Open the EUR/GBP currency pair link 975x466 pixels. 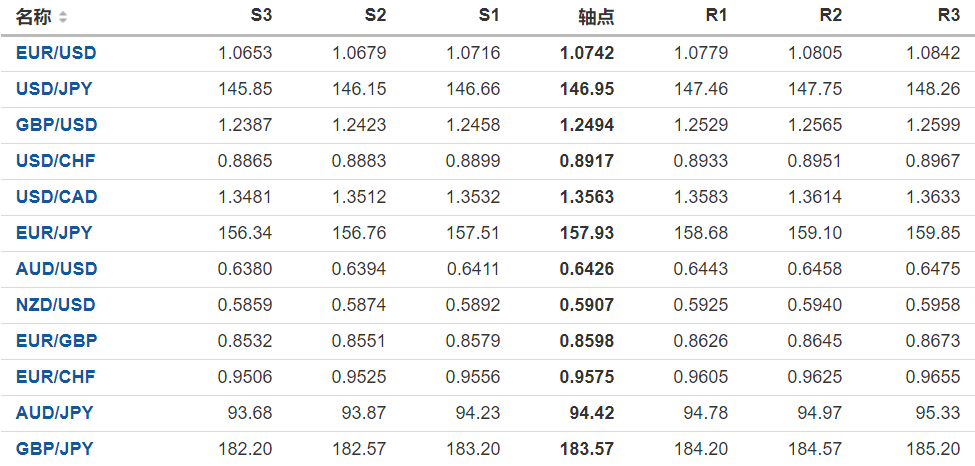56,341
